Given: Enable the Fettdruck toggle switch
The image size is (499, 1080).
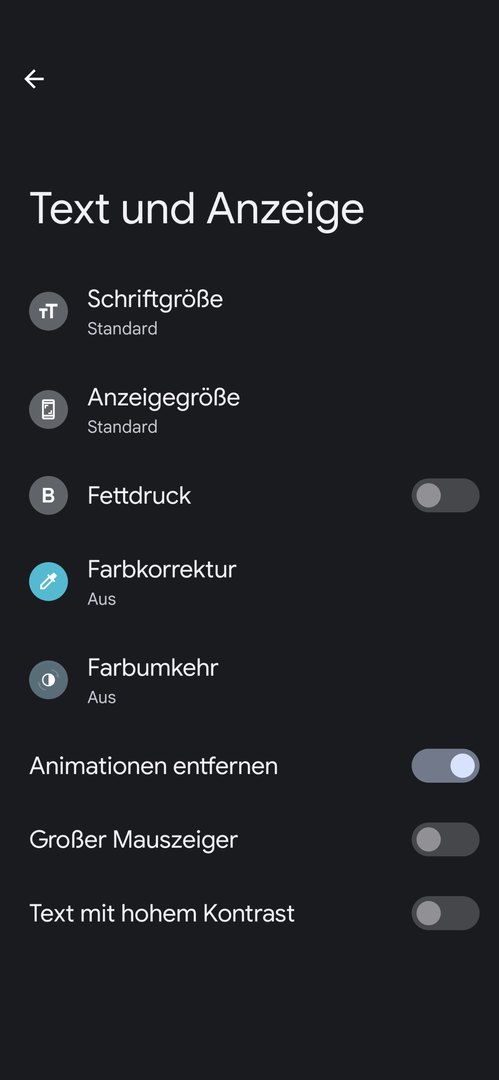Looking at the screenshot, I should pos(445,495).
